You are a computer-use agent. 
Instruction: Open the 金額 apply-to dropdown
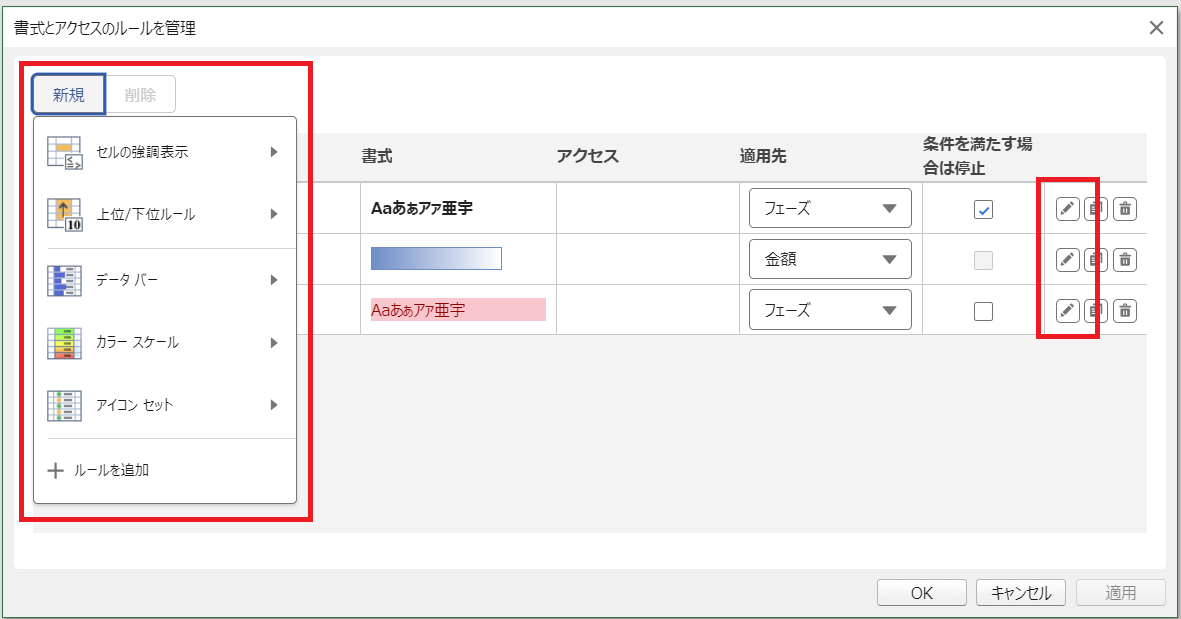click(830, 259)
